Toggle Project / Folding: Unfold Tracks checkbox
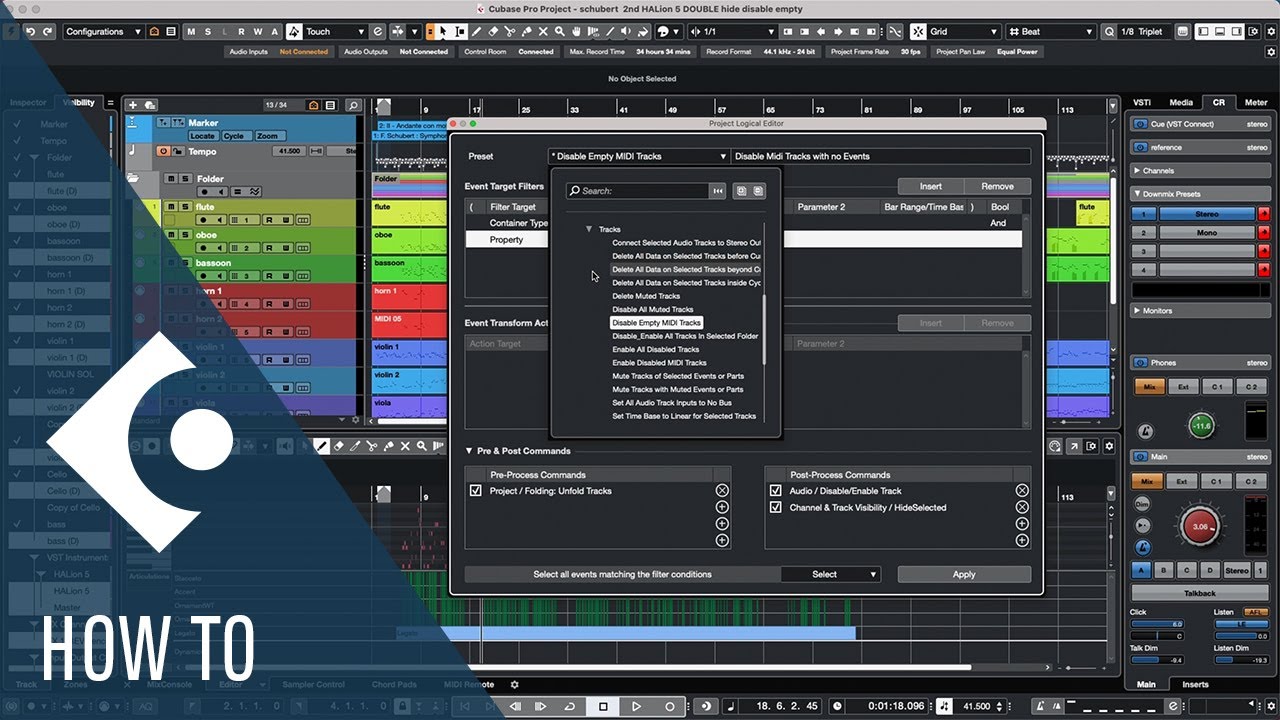 pos(476,491)
